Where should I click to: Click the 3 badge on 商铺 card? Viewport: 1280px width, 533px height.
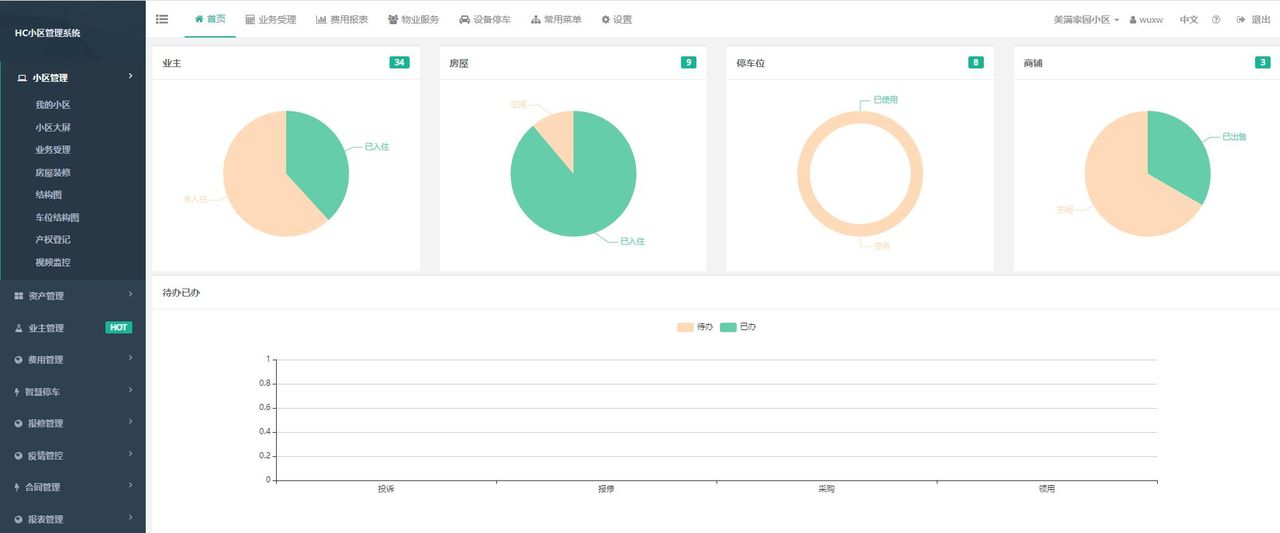[1263, 62]
